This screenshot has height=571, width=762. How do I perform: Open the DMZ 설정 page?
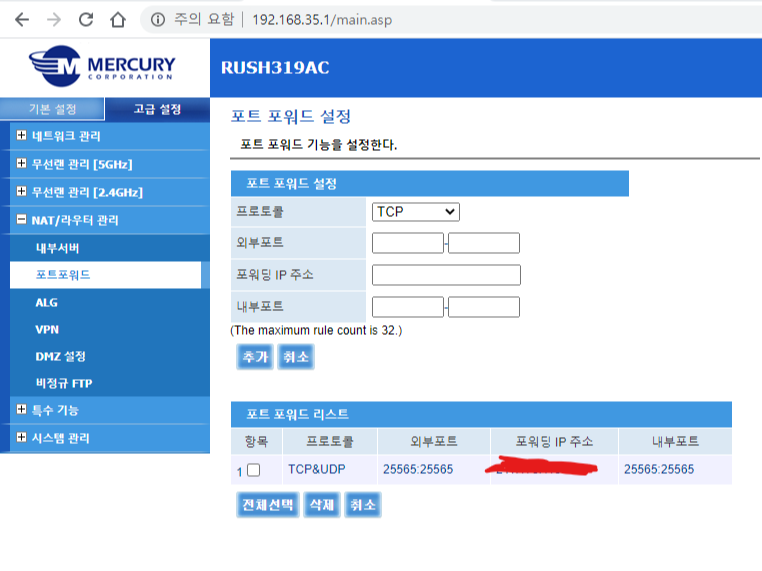61,356
